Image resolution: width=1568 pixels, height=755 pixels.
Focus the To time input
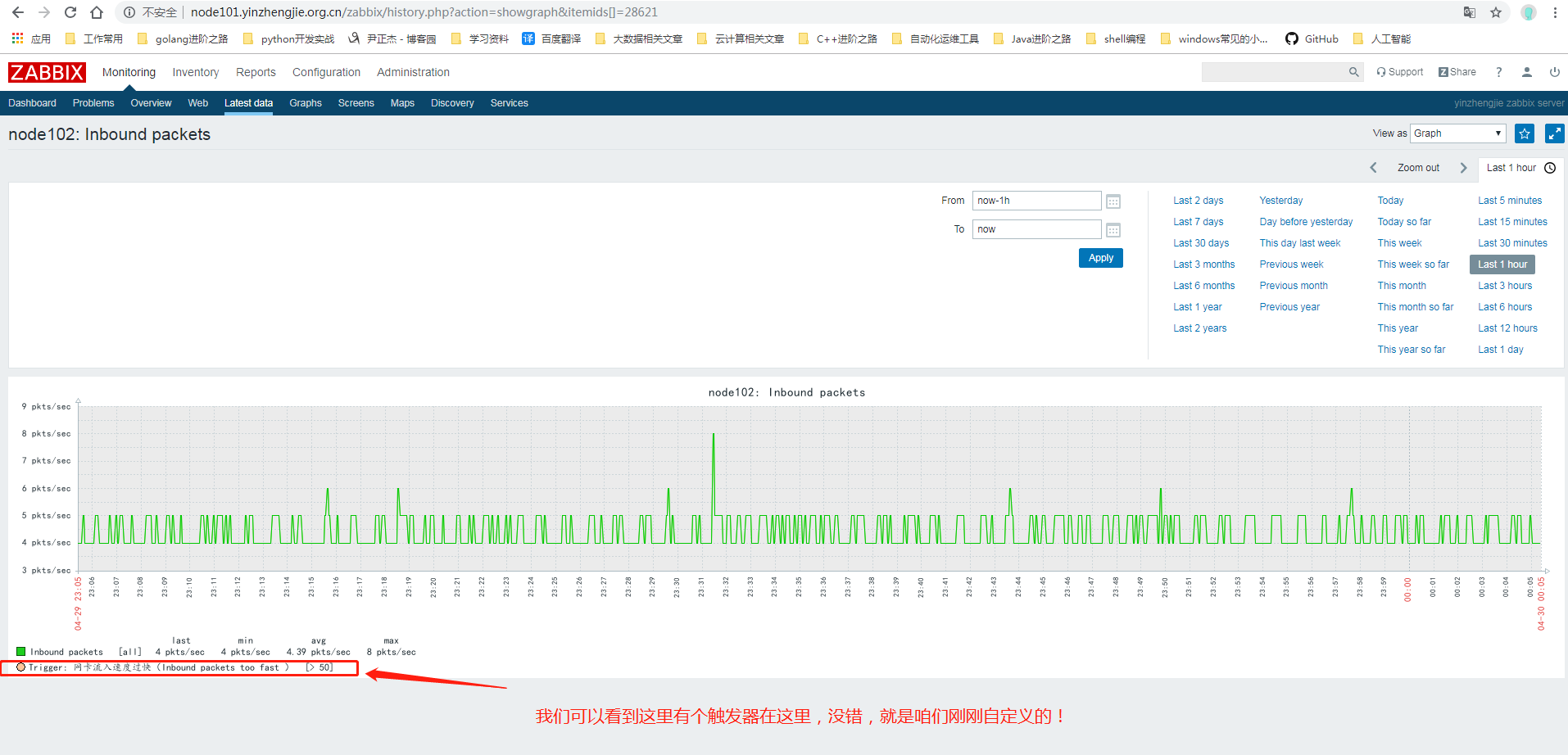coord(1036,229)
